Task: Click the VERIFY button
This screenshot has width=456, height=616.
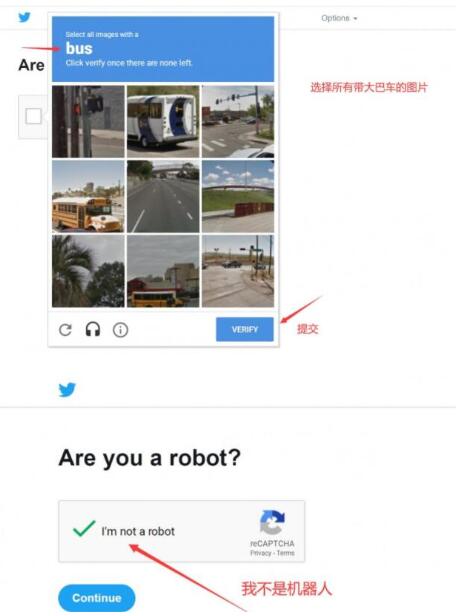Action: 245,329
